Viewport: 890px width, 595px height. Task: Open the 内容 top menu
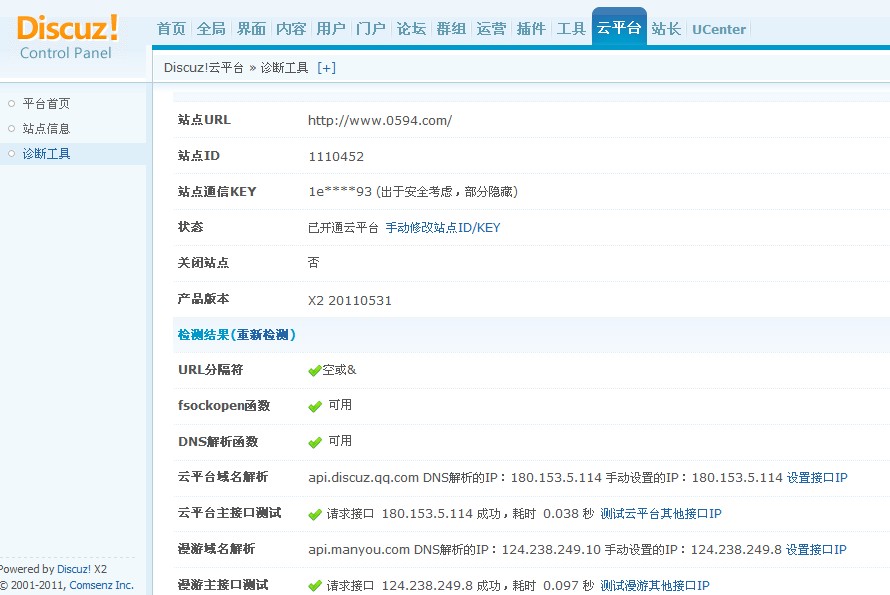[x=291, y=29]
